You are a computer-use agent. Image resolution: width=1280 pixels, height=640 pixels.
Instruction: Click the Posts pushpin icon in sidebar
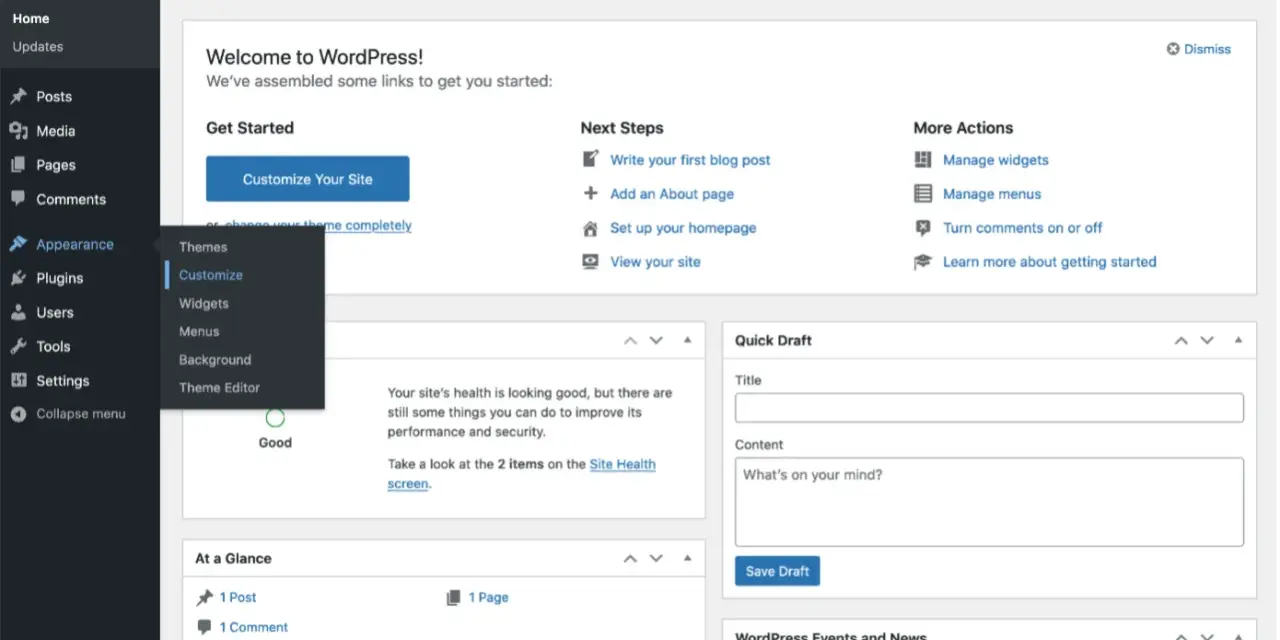(x=18, y=97)
